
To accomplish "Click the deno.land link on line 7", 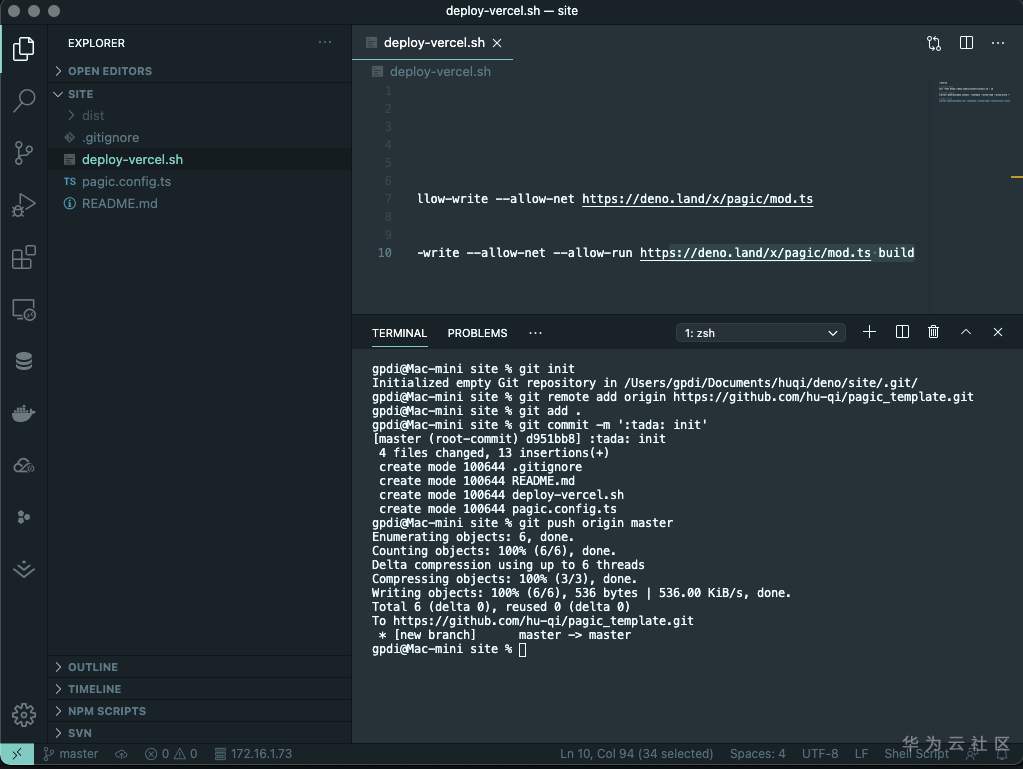I will (x=697, y=199).
